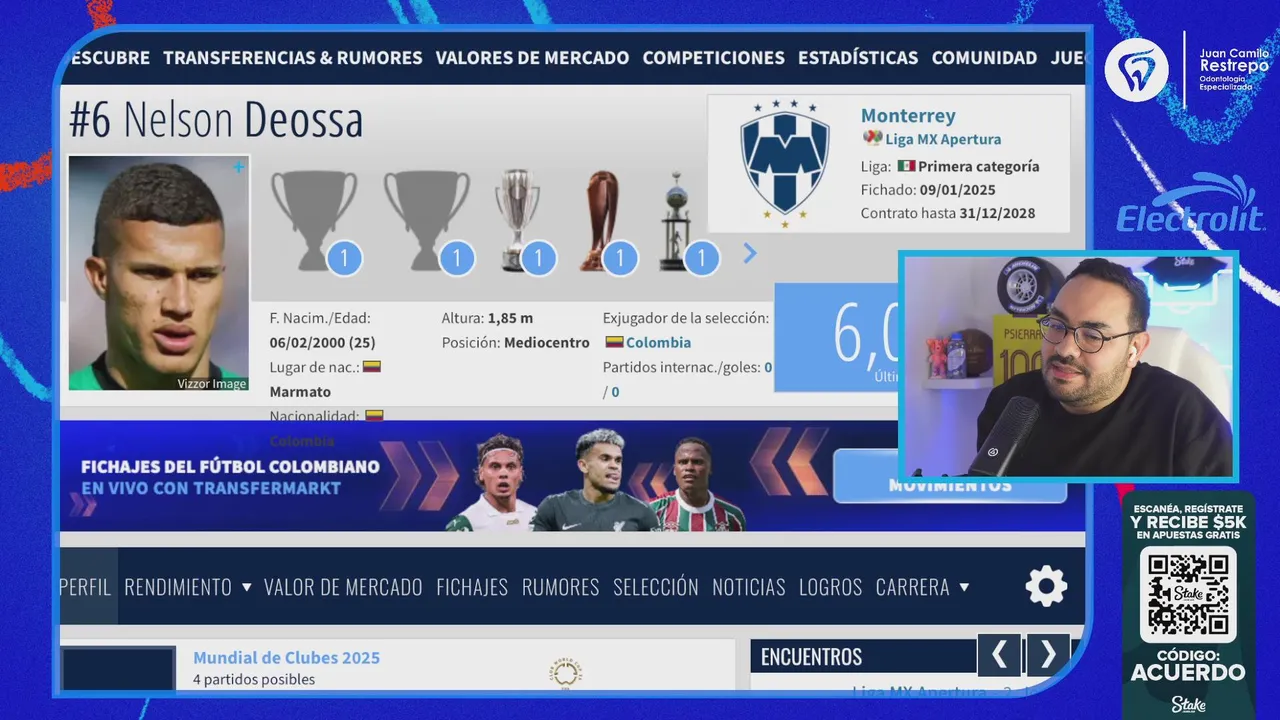Click the Liga MX Apertura icon
The height and width of the screenshot is (720, 1280).
coord(872,139)
